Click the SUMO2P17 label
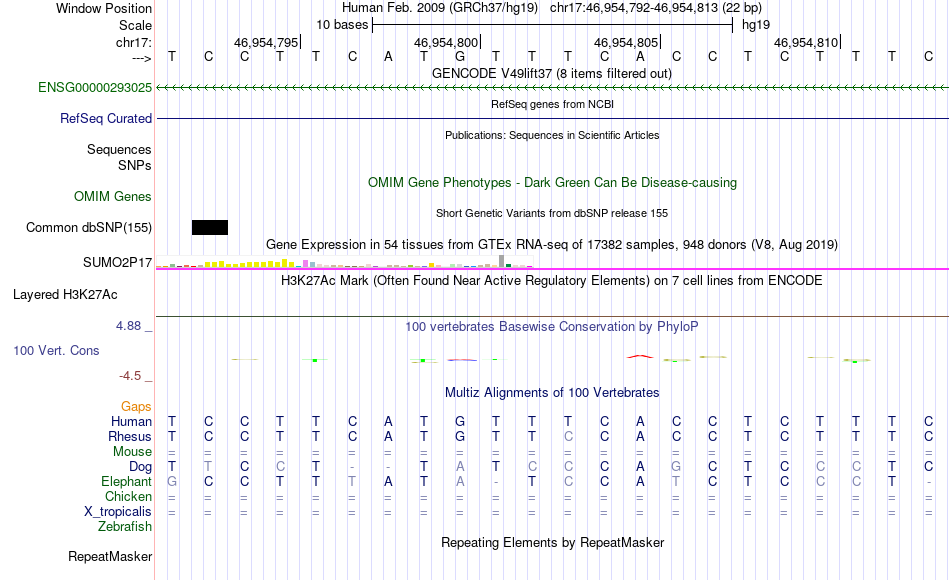Screen dimensions: 950x580 click(118, 262)
